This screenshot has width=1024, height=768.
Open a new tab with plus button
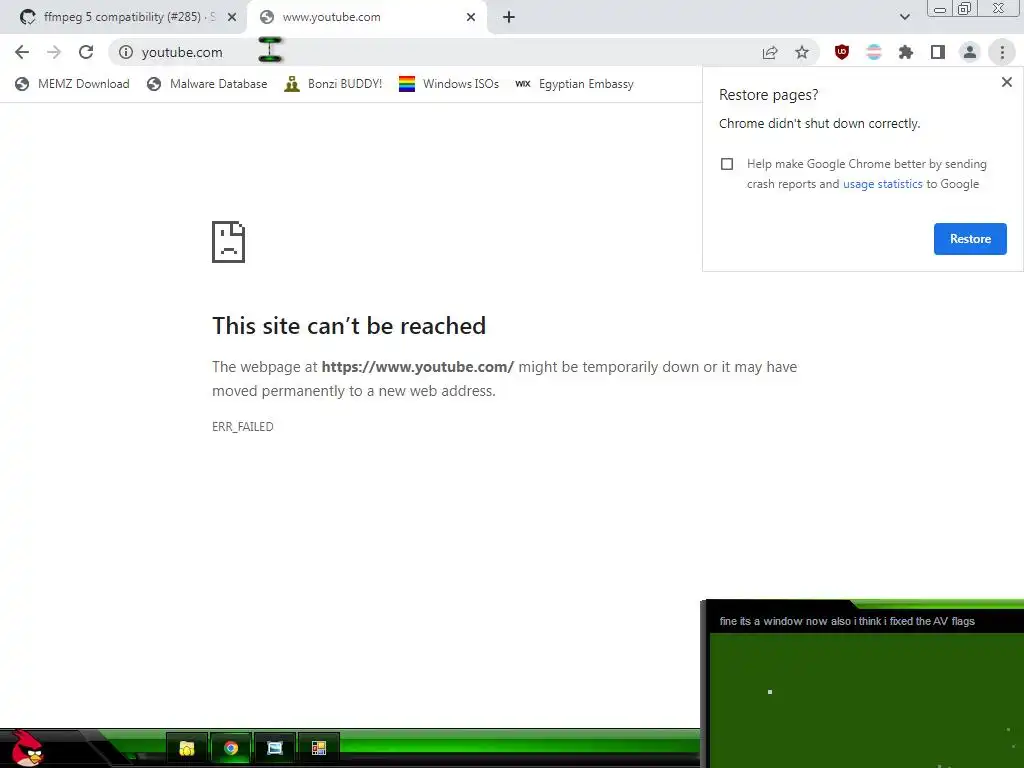tap(509, 17)
